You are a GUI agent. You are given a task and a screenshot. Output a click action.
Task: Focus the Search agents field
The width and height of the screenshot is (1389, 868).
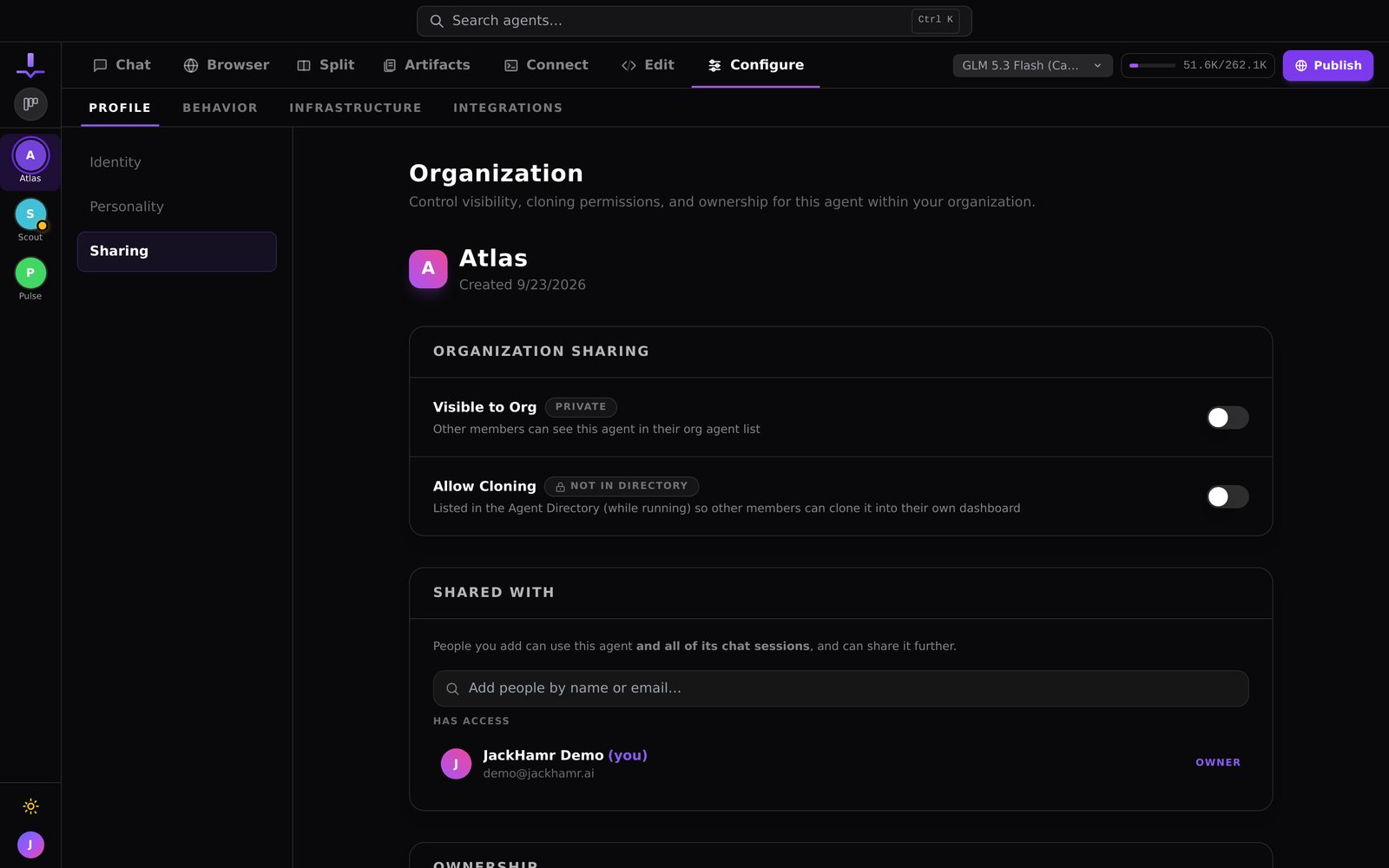(694, 21)
